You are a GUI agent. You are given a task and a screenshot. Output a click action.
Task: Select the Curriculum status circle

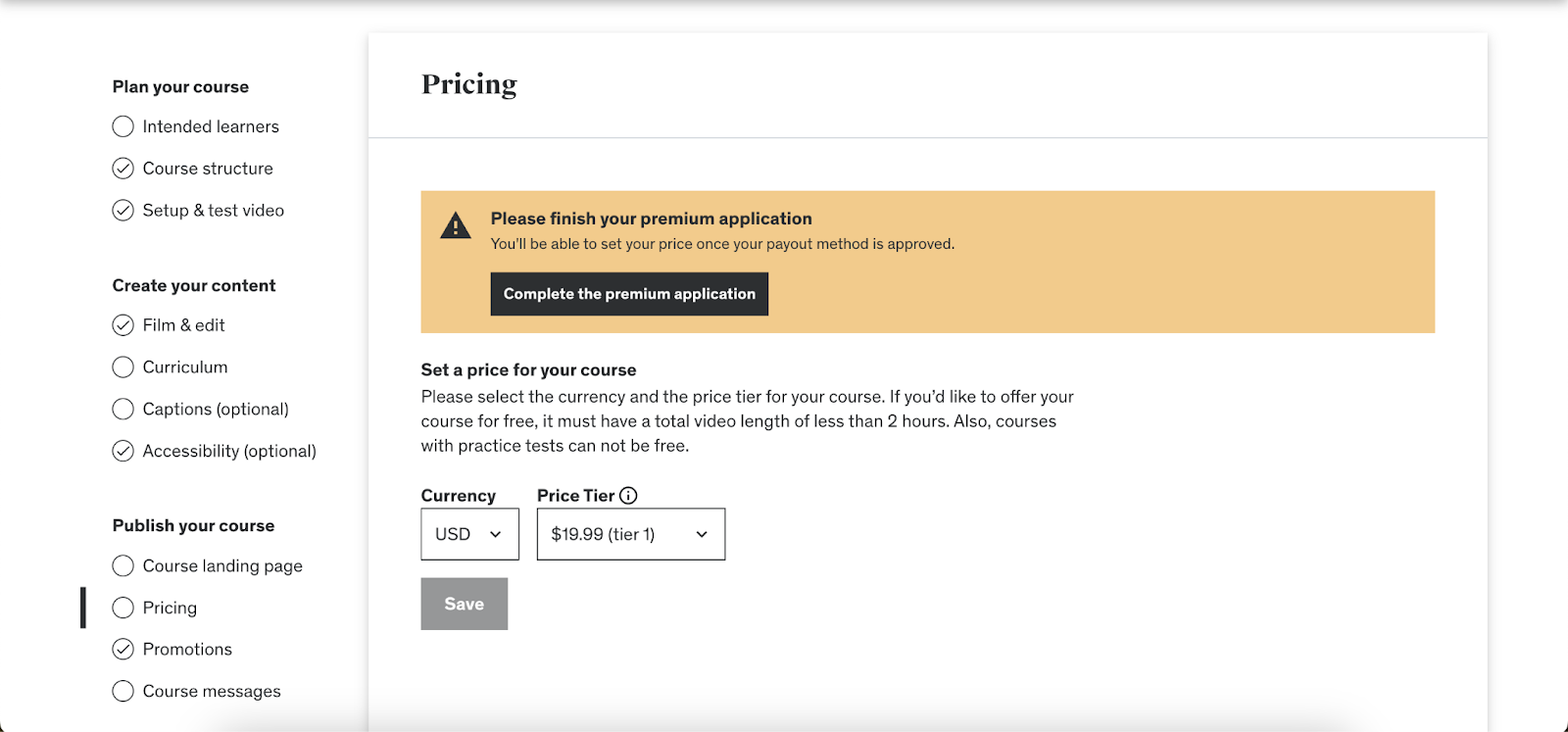click(122, 366)
